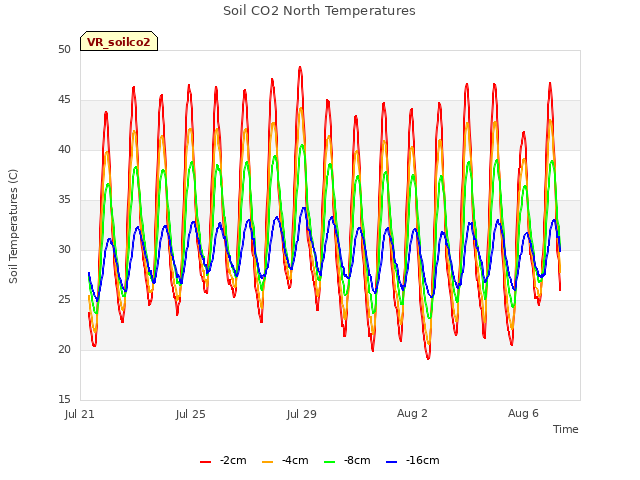Click the orange -4cm legend color marker
640x480 pixels.
267,462
